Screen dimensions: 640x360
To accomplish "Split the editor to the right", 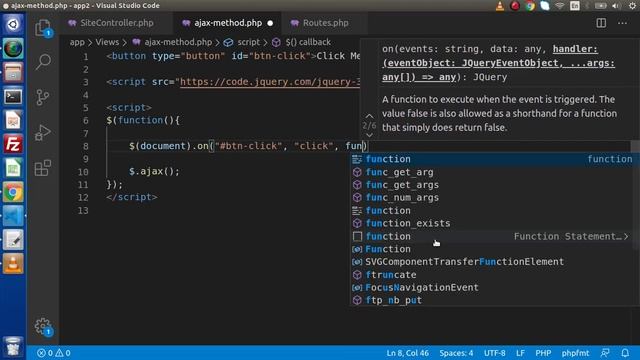I will click(601, 23).
